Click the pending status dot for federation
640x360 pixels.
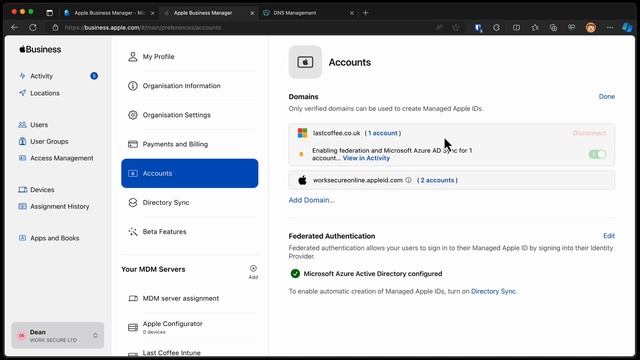click(x=301, y=154)
